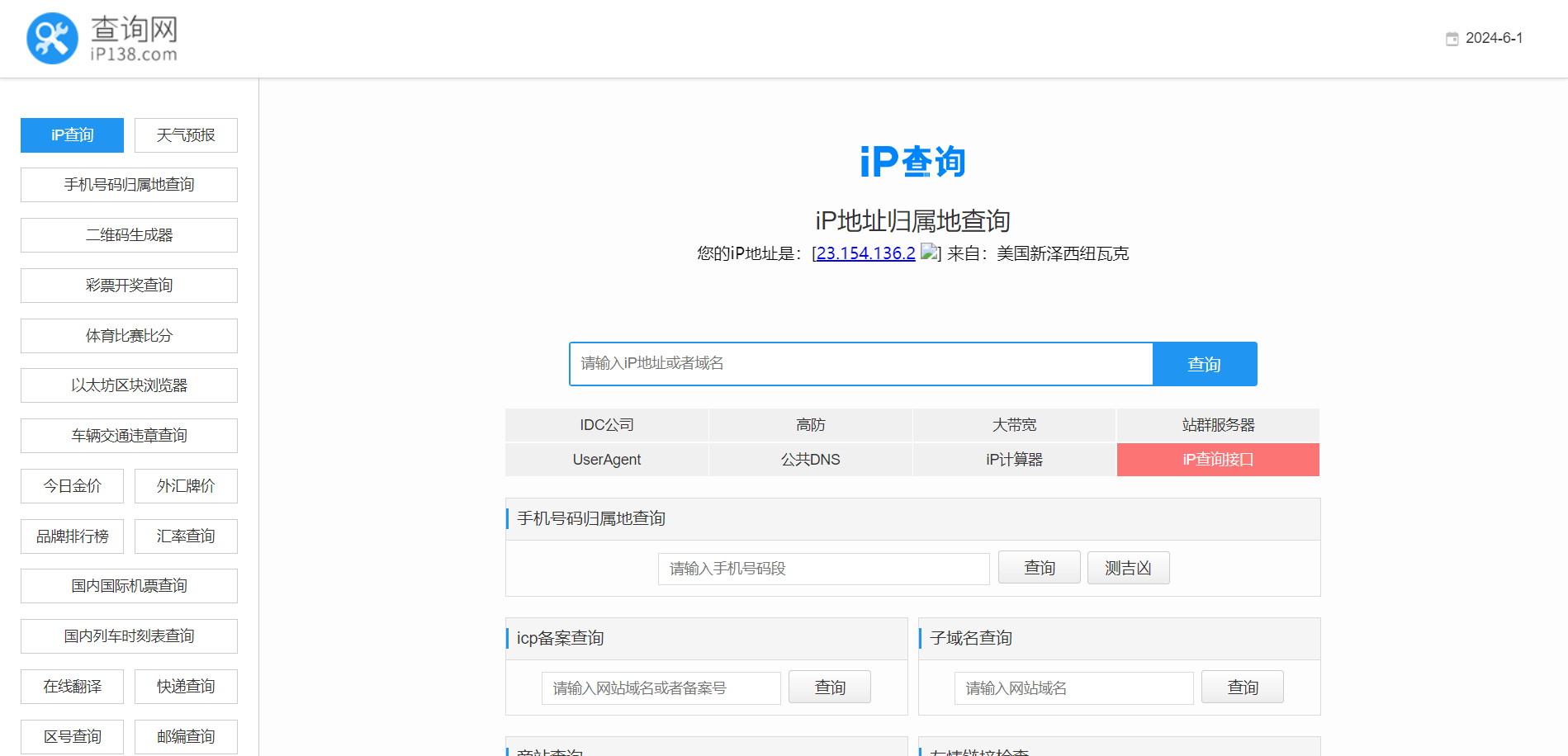This screenshot has height=756, width=1568.
Task: Open 汇率查询 in the sidebar
Action: pyautogui.click(x=186, y=536)
